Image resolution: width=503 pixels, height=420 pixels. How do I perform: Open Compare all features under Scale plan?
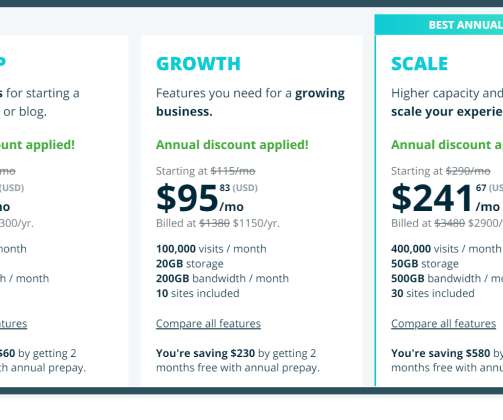tap(443, 323)
